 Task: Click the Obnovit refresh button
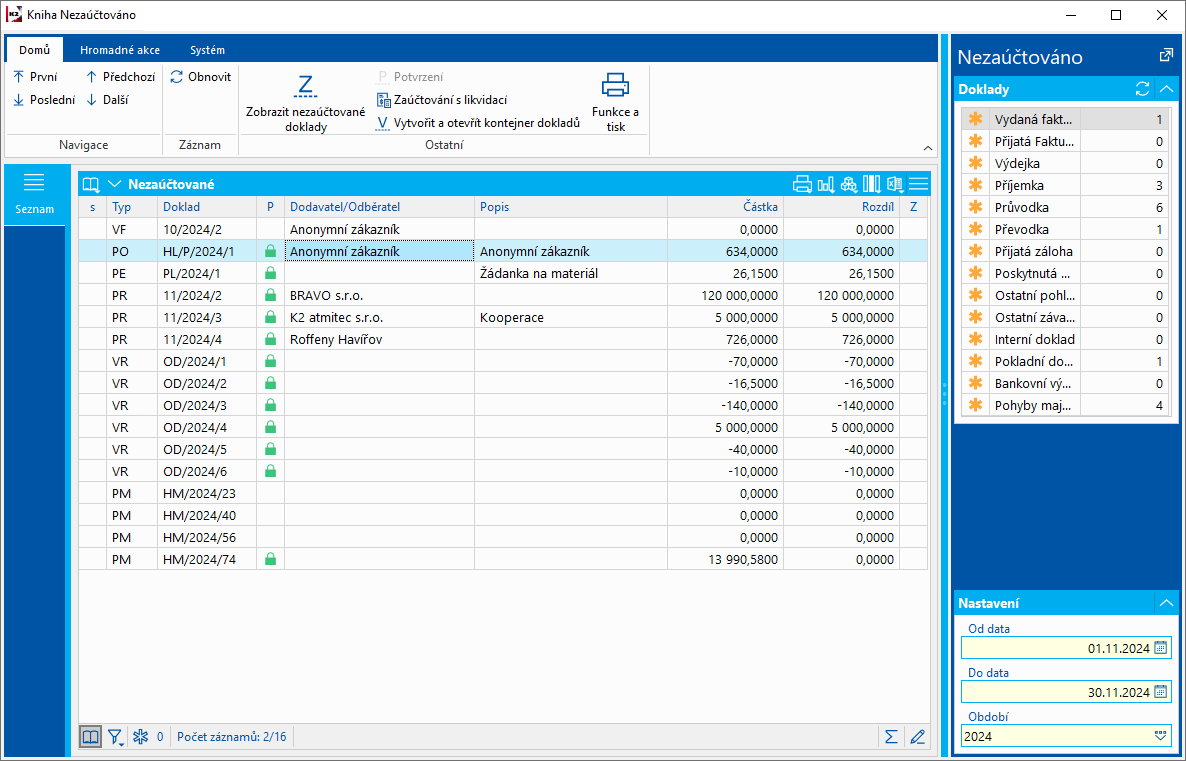click(x=201, y=77)
